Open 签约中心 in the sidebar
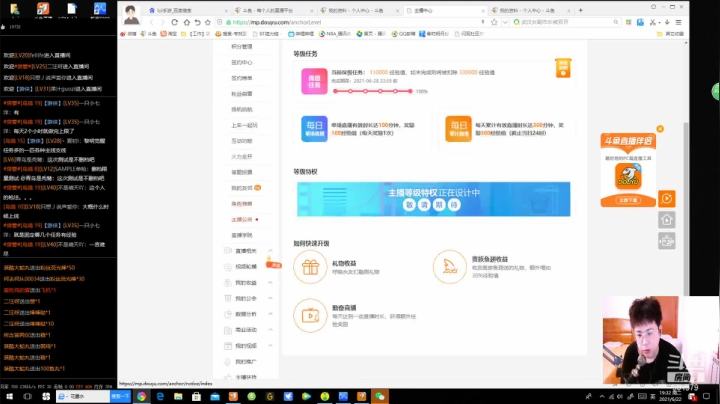This screenshot has width=720, height=404. click(x=242, y=62)
